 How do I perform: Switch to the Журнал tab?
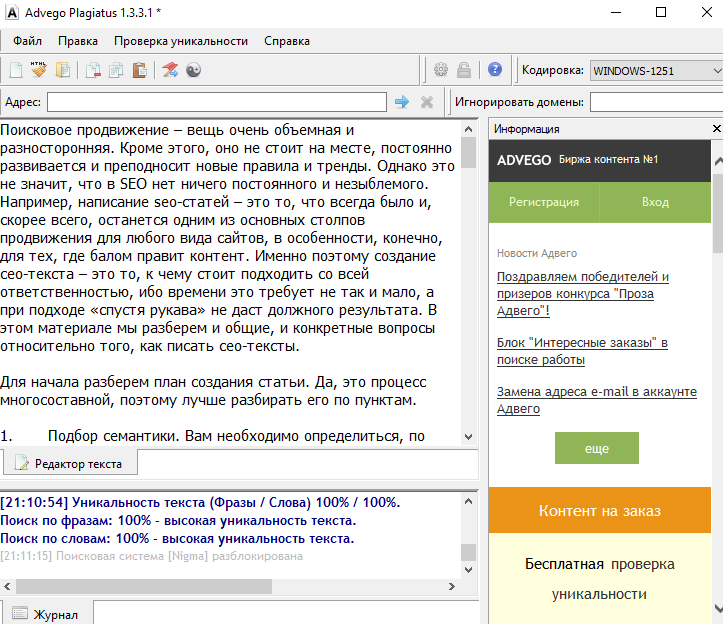(47, 613)
